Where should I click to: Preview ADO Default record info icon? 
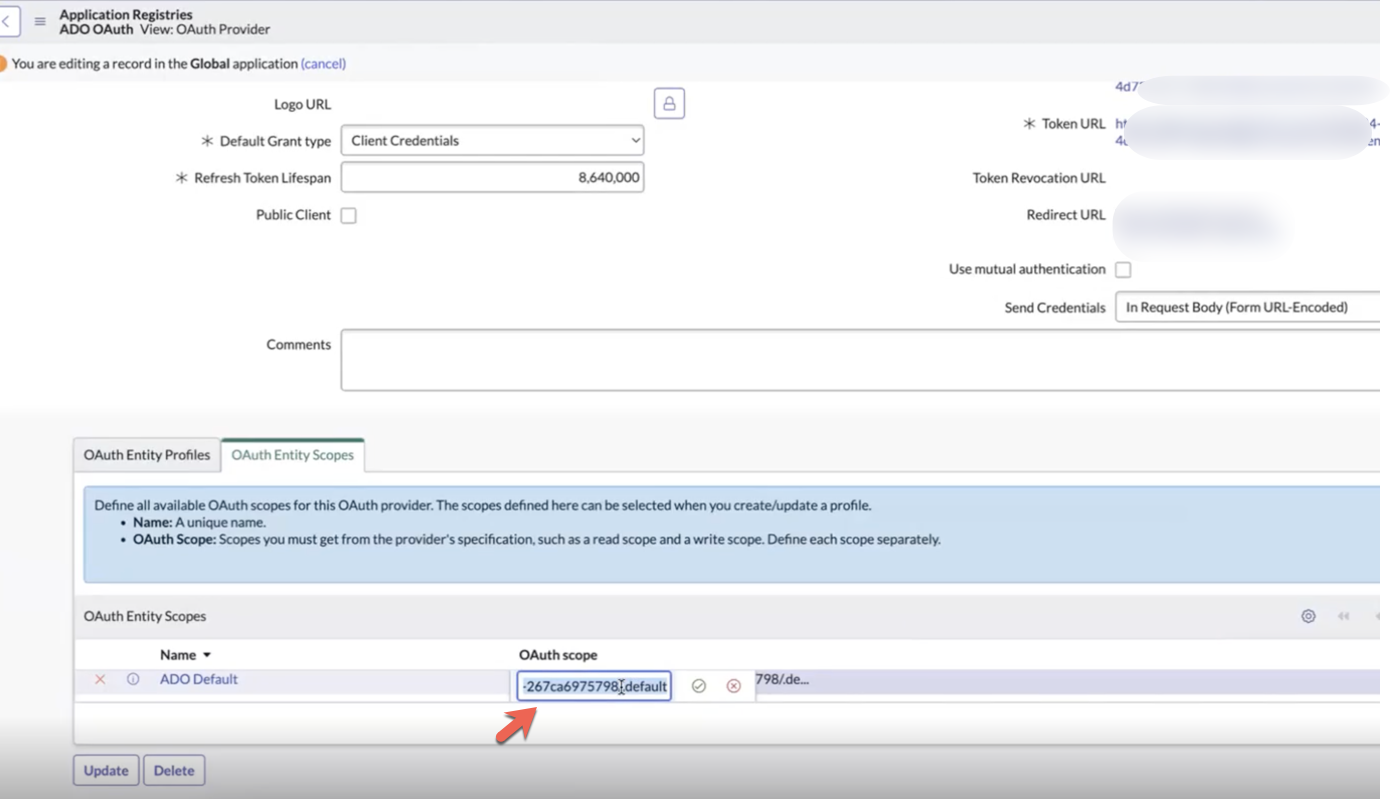click(x=133, y=680)
